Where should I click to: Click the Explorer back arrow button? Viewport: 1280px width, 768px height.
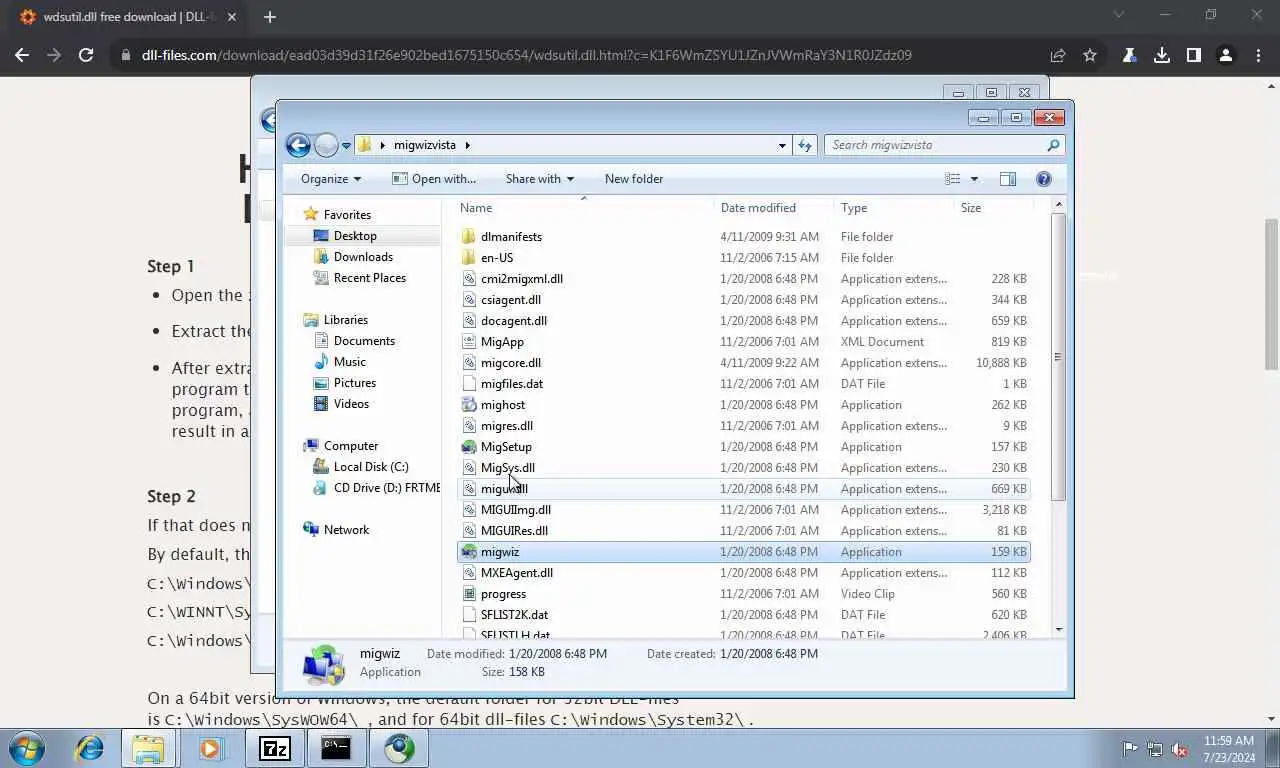pos(298,145)
